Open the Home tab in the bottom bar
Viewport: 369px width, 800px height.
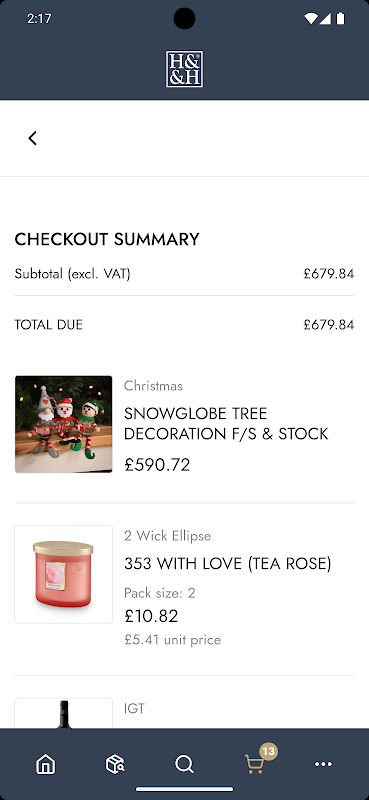coord(45,764)
